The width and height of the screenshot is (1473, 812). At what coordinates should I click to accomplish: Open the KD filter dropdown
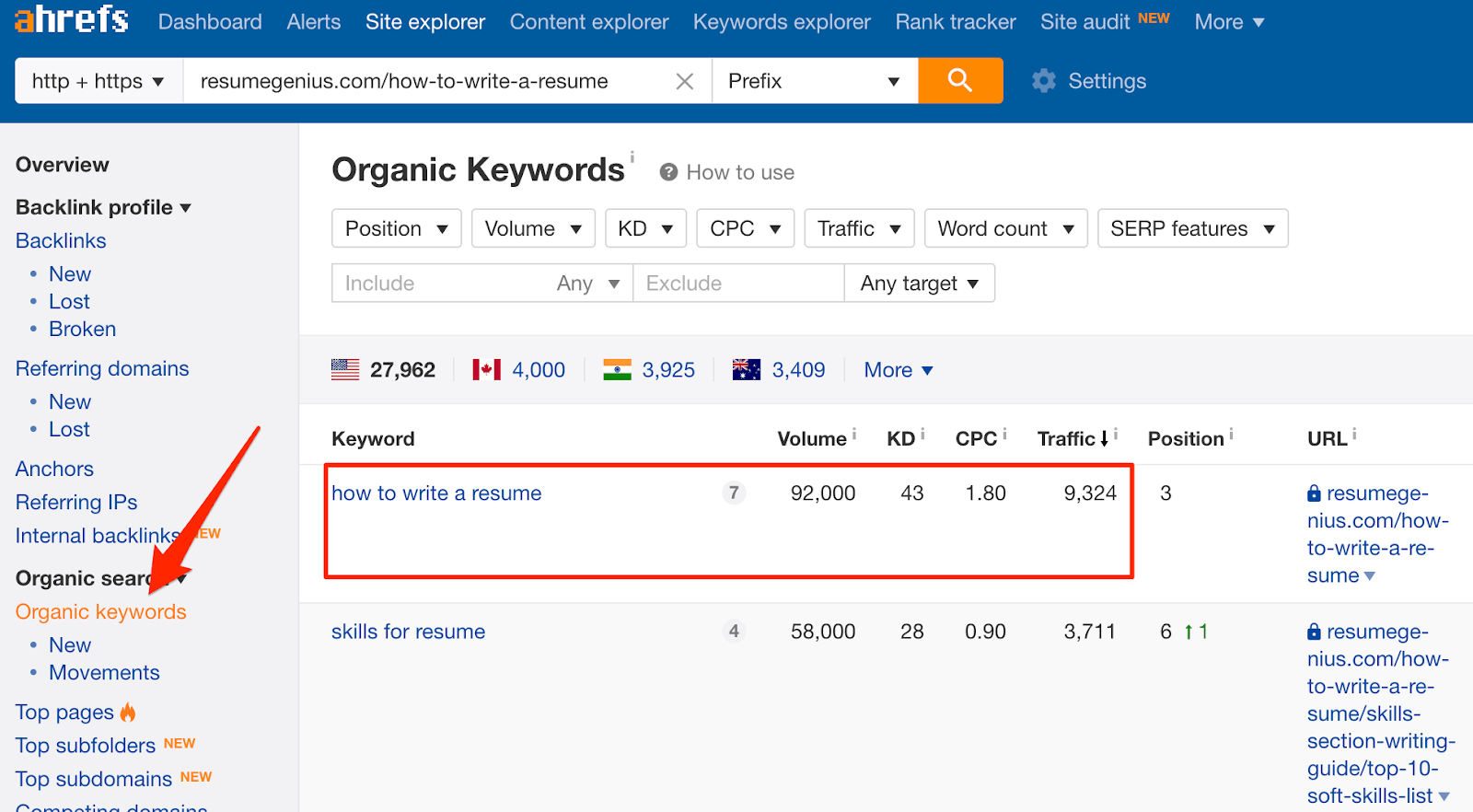coord(646,228)
